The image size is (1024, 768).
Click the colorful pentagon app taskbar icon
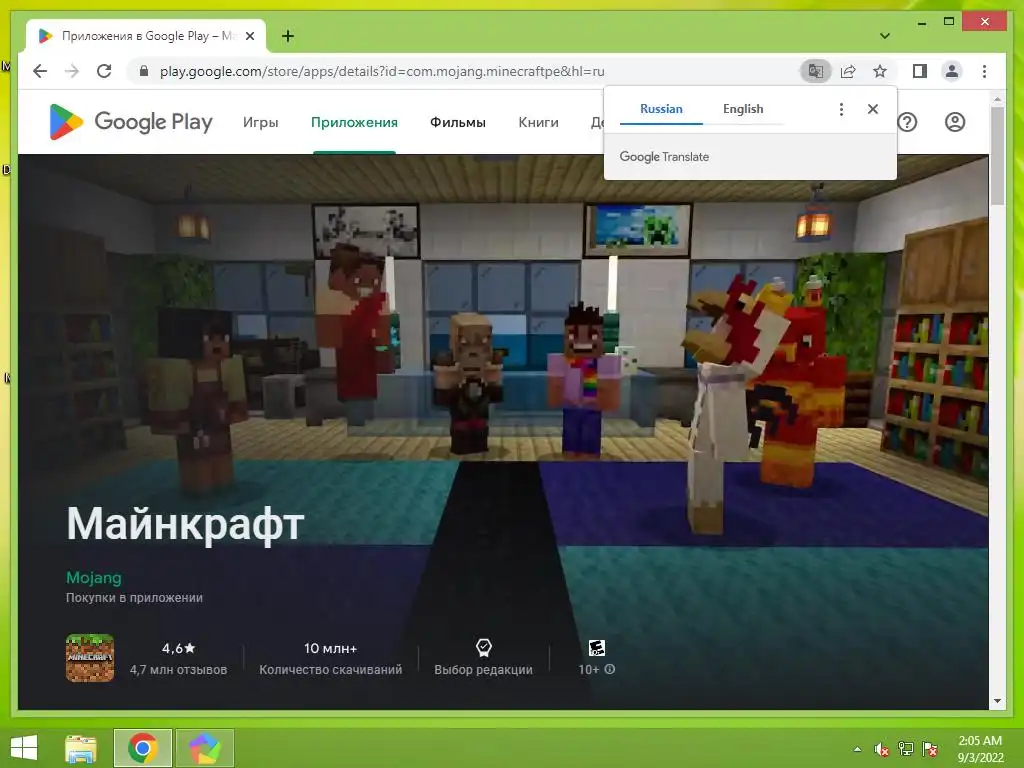click(204, 748)
